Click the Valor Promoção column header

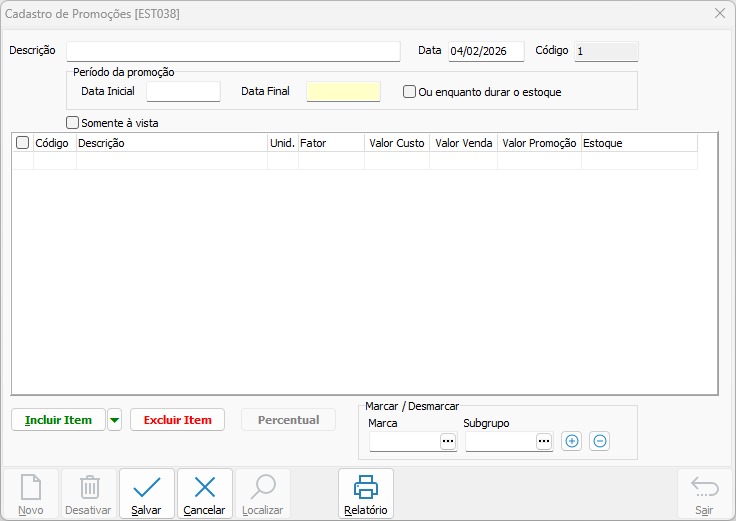point(539,143)
